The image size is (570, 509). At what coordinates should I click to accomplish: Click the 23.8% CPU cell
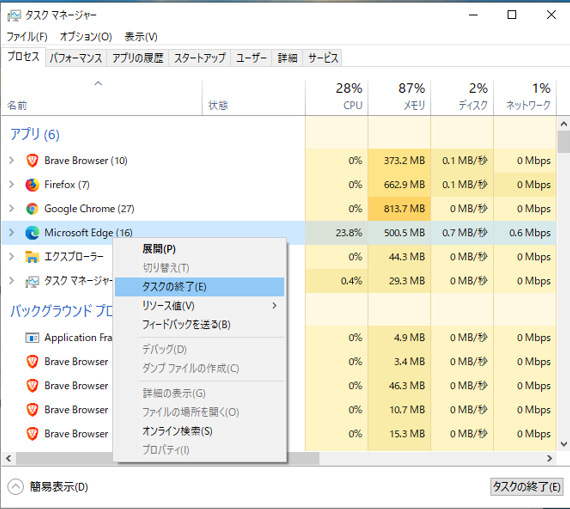[x=337, y=233]
